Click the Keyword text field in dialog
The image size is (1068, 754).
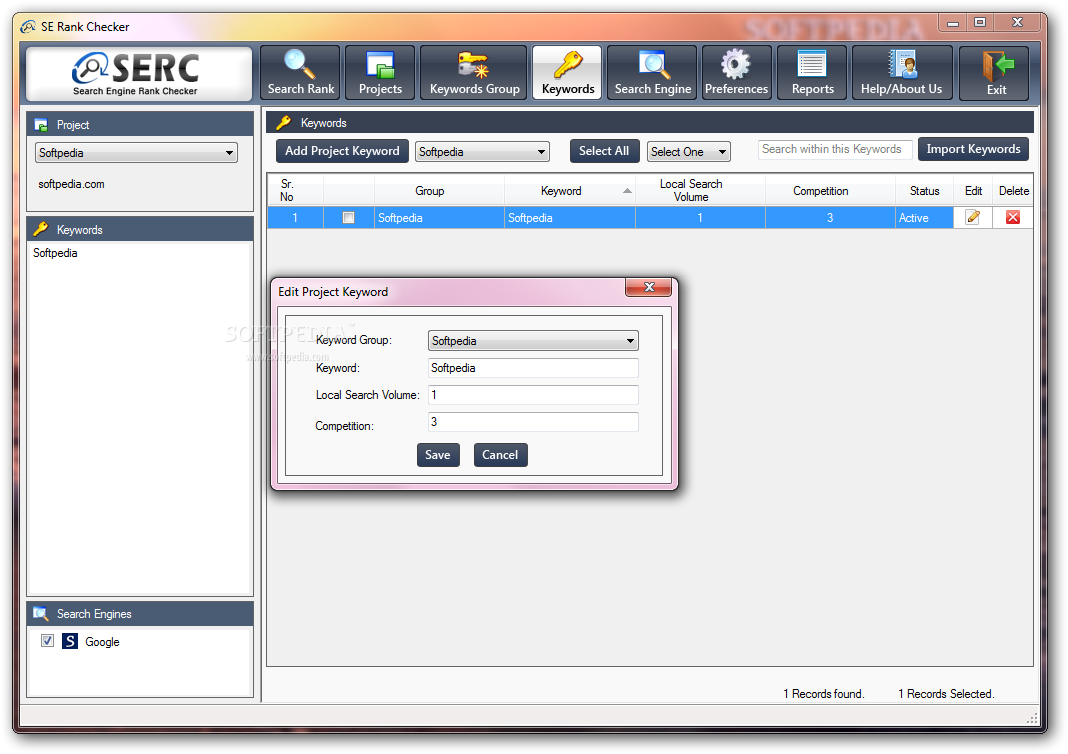click(x=533, y=368)
